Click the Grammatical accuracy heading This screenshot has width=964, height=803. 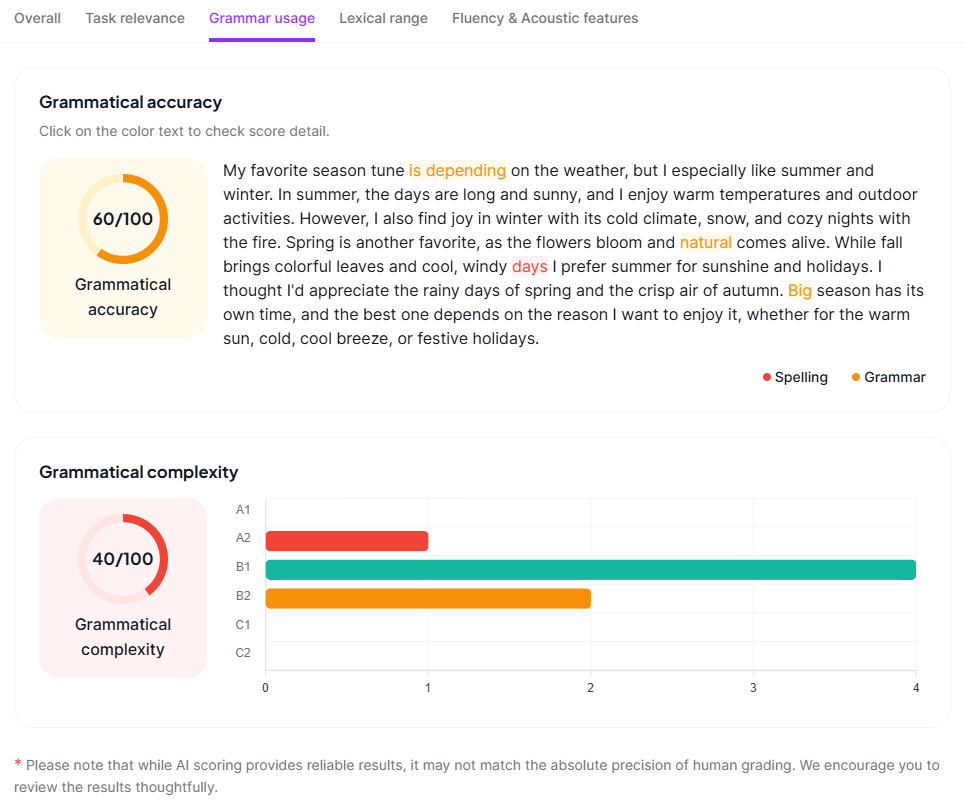point(130,102)
